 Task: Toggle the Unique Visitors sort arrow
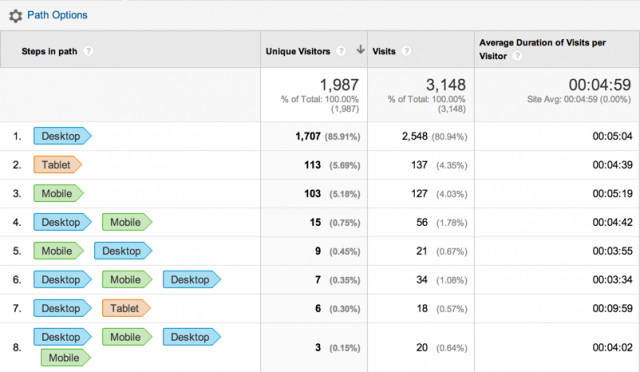point(360,50)
